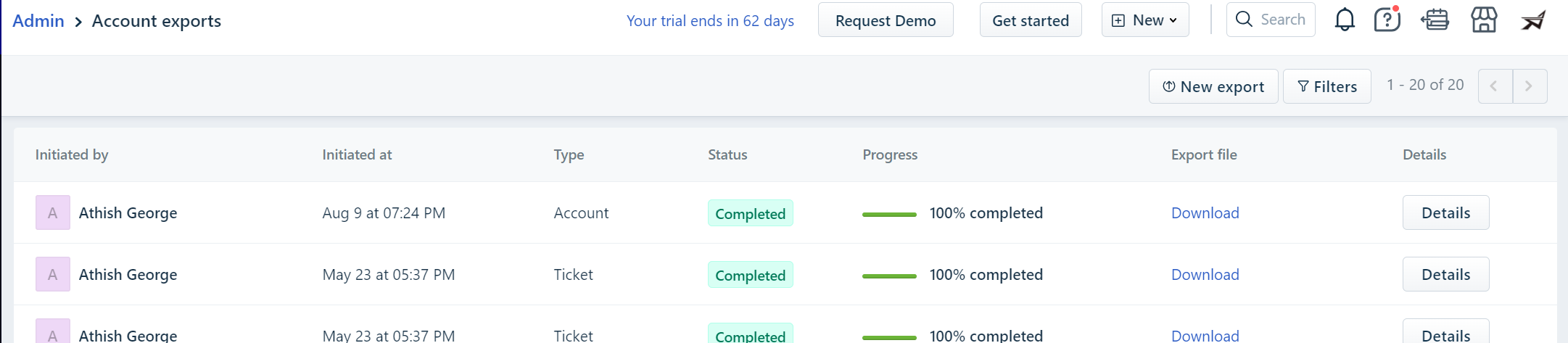Open the New dropdown menu

pos(1145,20)
